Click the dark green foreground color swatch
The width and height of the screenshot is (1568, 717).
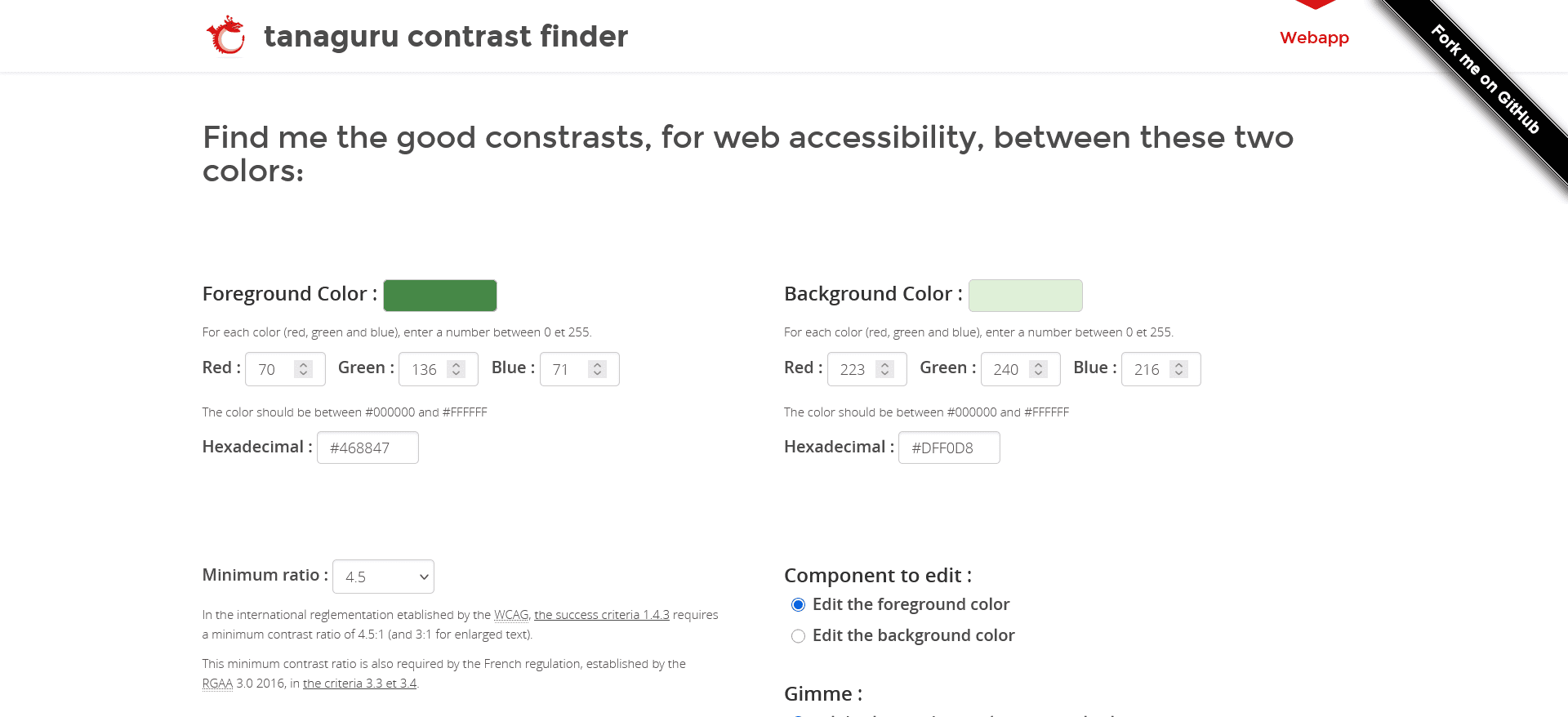[x=439, y=295]
